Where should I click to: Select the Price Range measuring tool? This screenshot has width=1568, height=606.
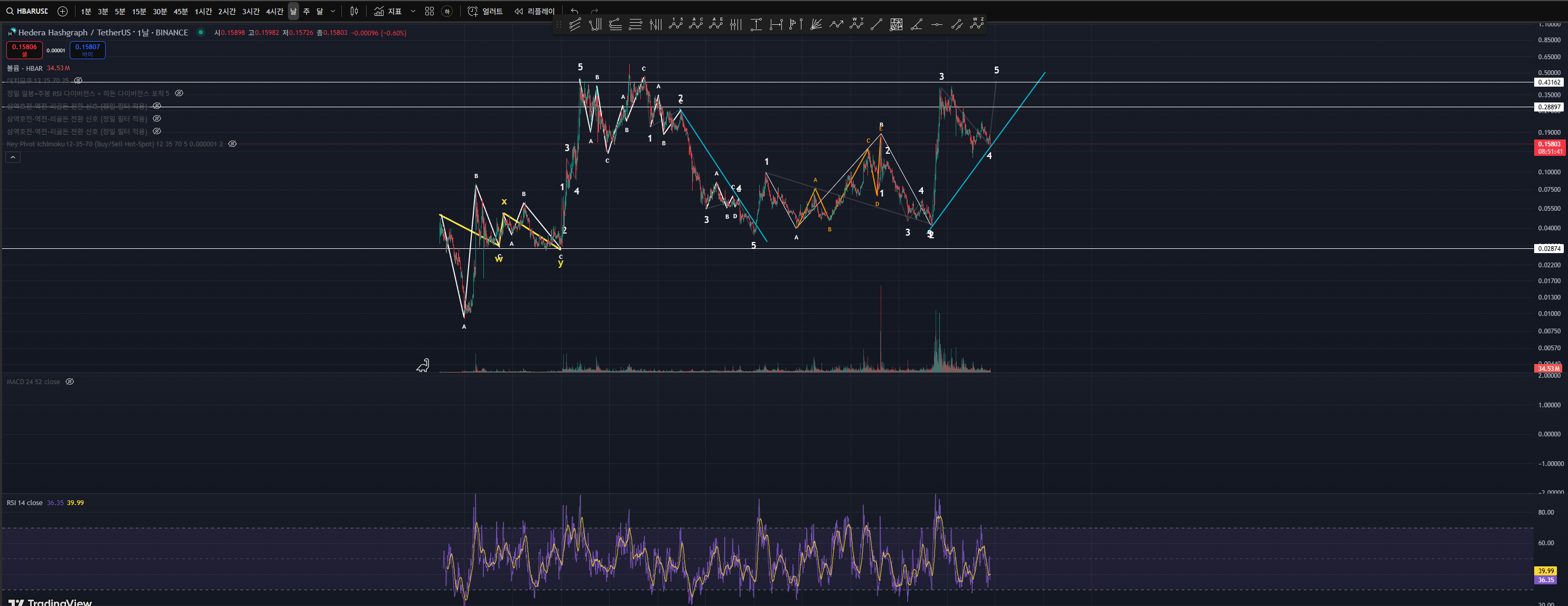tap(756, 24)
